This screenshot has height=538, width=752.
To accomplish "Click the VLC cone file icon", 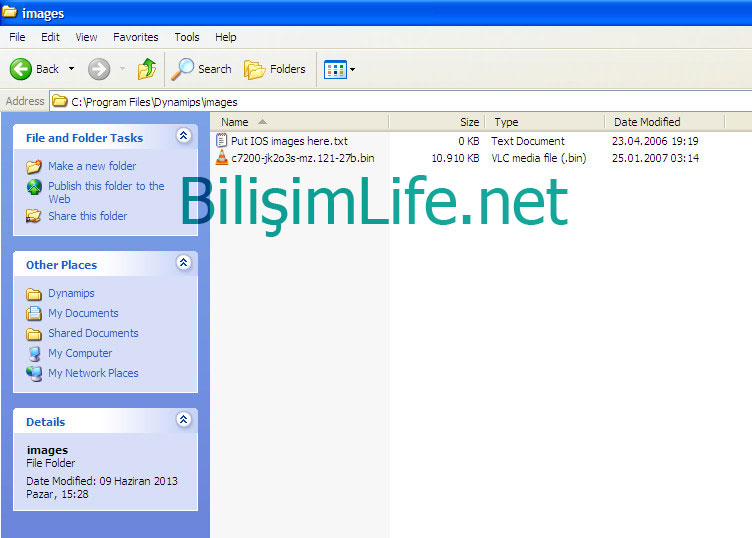I will [x=222, y=157].
